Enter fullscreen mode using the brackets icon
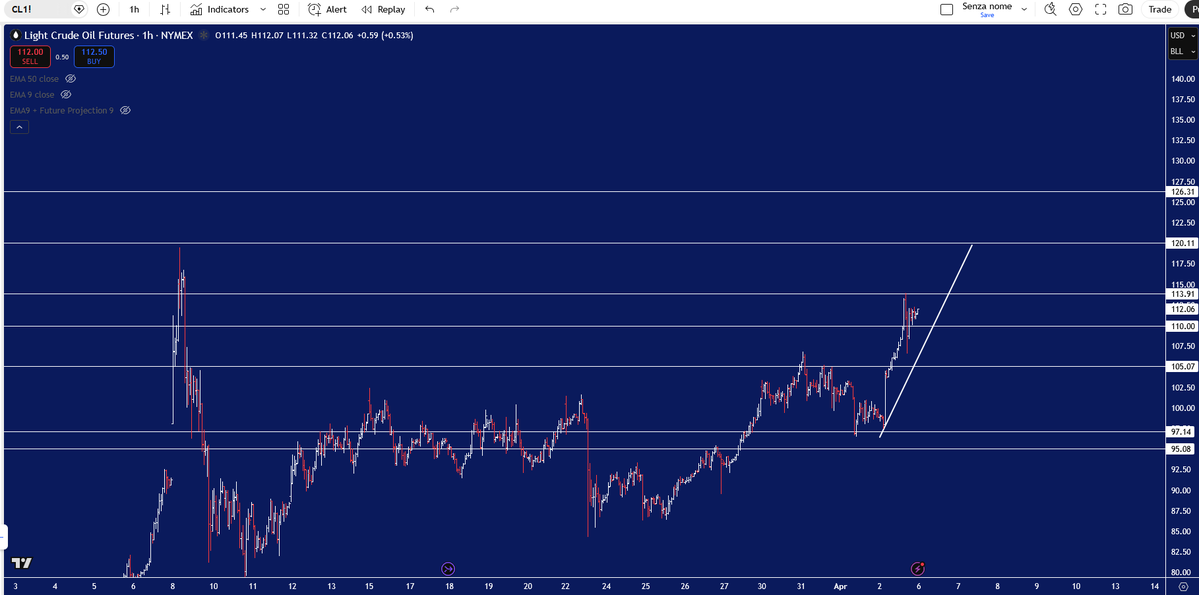The width and height of the screenshot is (1199, 595). click(1101, 9)
